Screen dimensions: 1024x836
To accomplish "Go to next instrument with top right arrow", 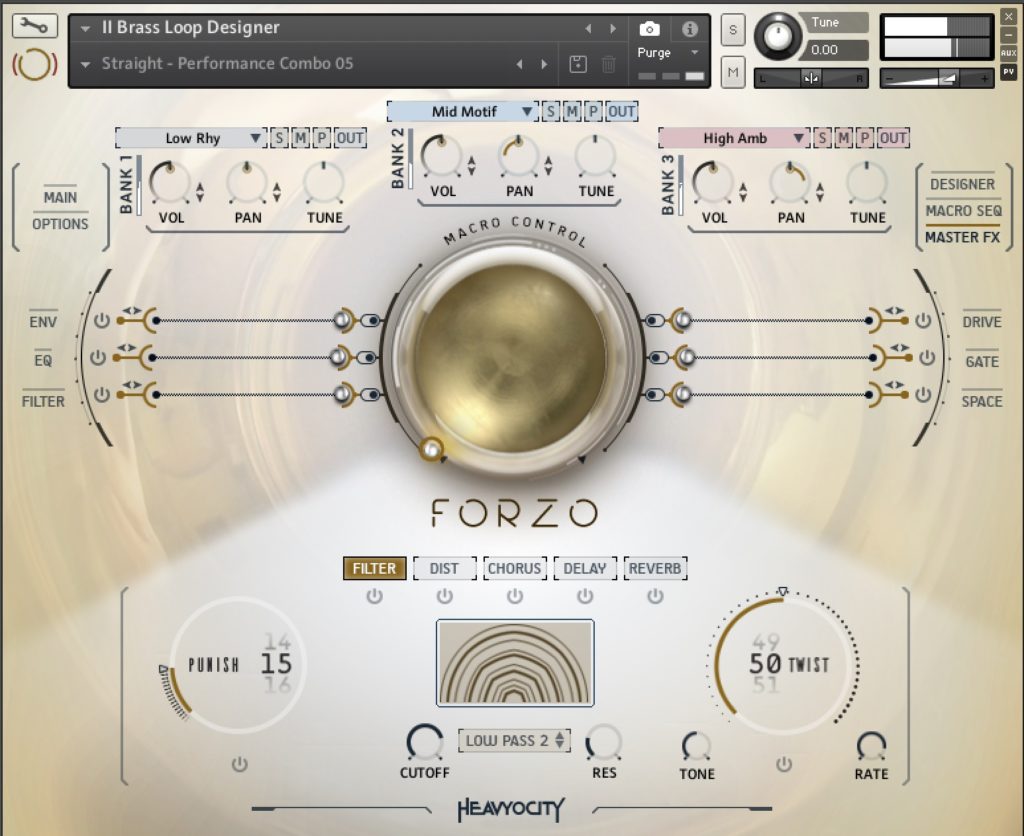I will coord(613,28).
